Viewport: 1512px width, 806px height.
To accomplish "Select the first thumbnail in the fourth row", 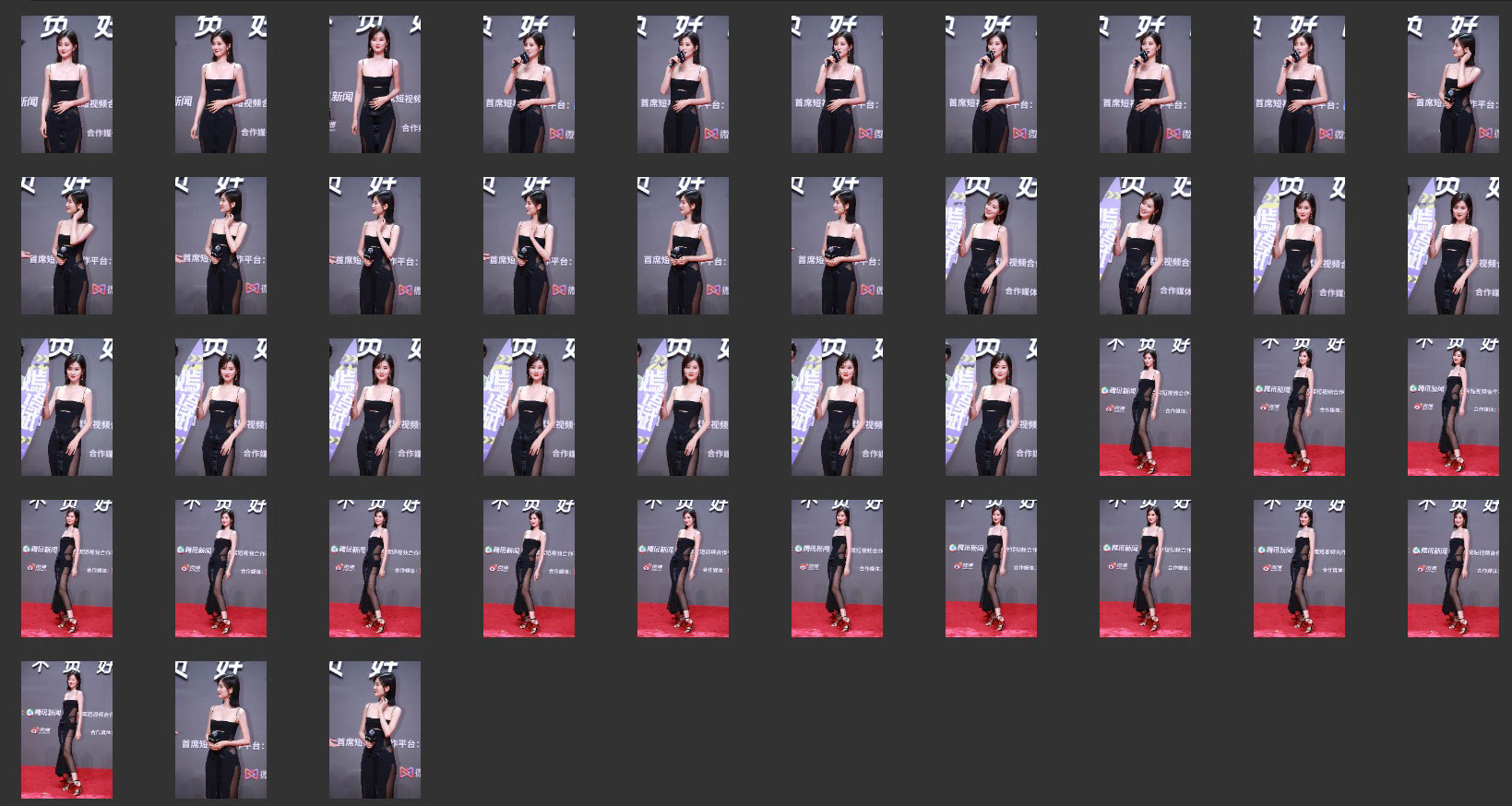I will (x=66, y=568).
